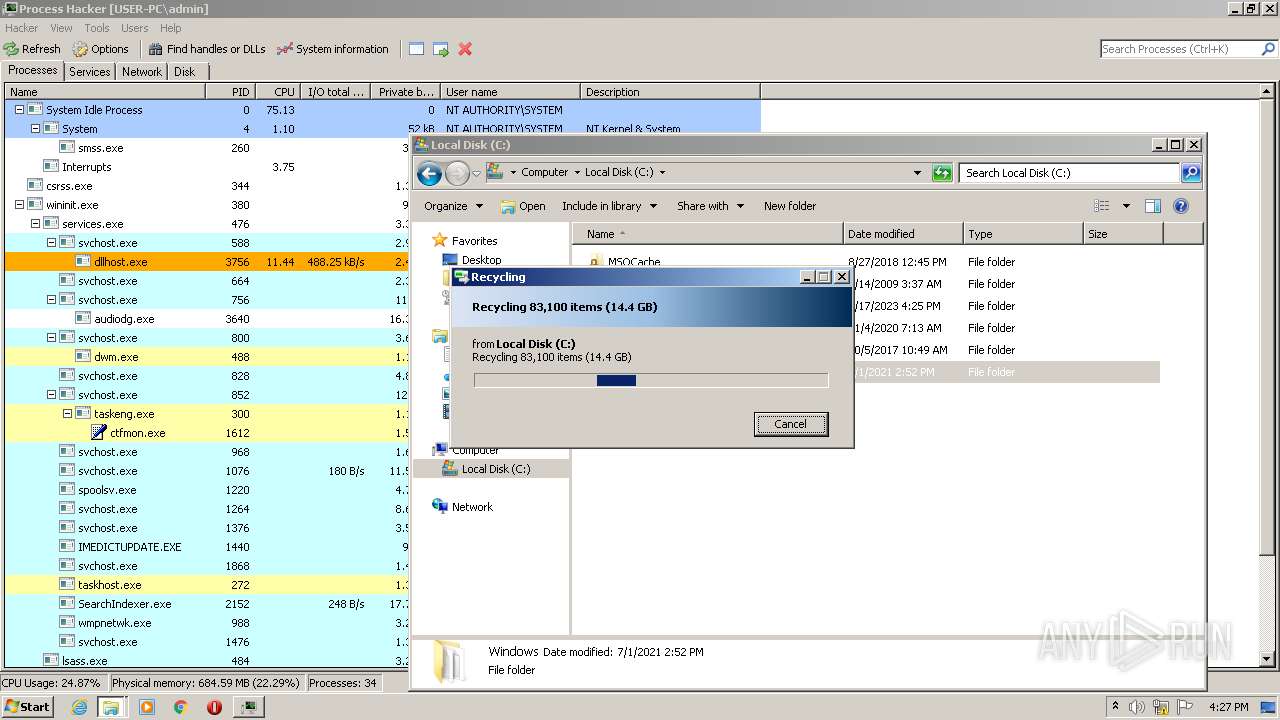Open the Tools menu
Viewport: 1280px width, 720px height.
pyautogui.click(x=97, y=28)
